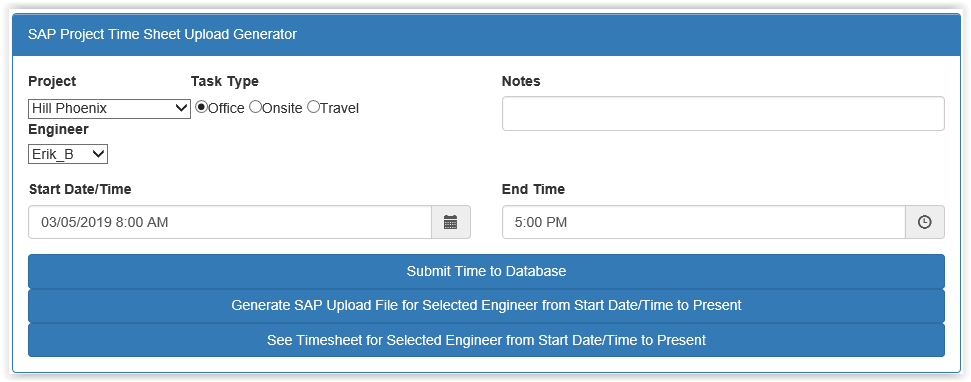Click the Start Date/Time label text
Viewport: 971px width, 382px height.
point(80,189)
